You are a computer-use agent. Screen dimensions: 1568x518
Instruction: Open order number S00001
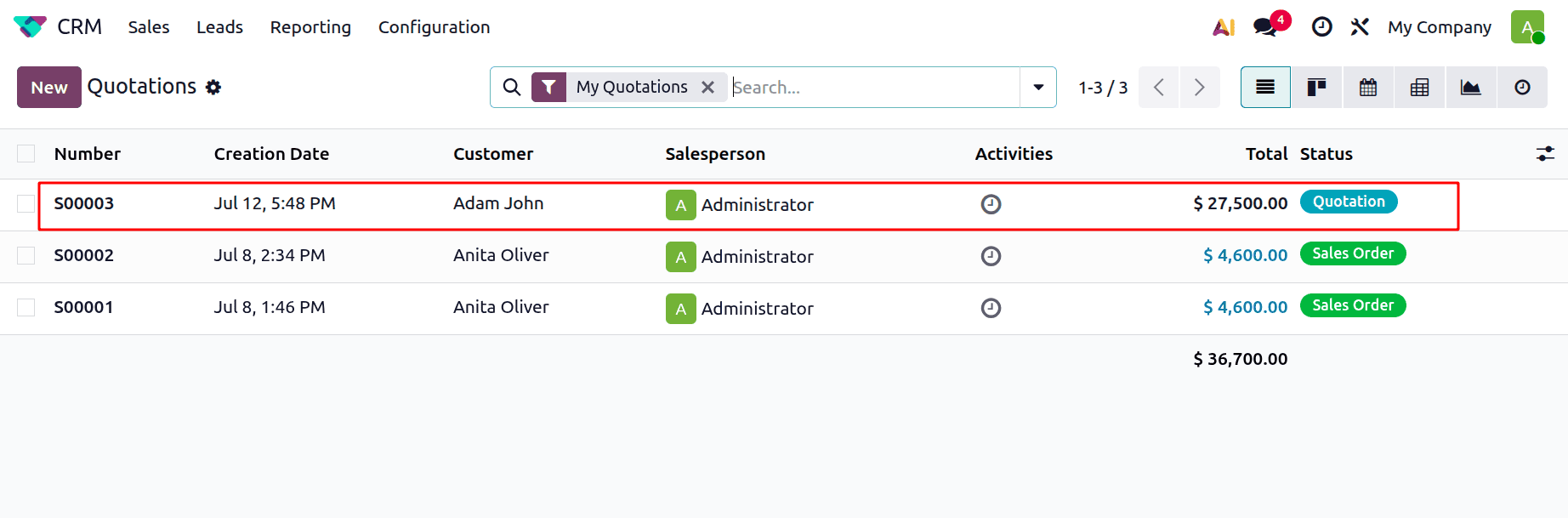coord(84,307)
